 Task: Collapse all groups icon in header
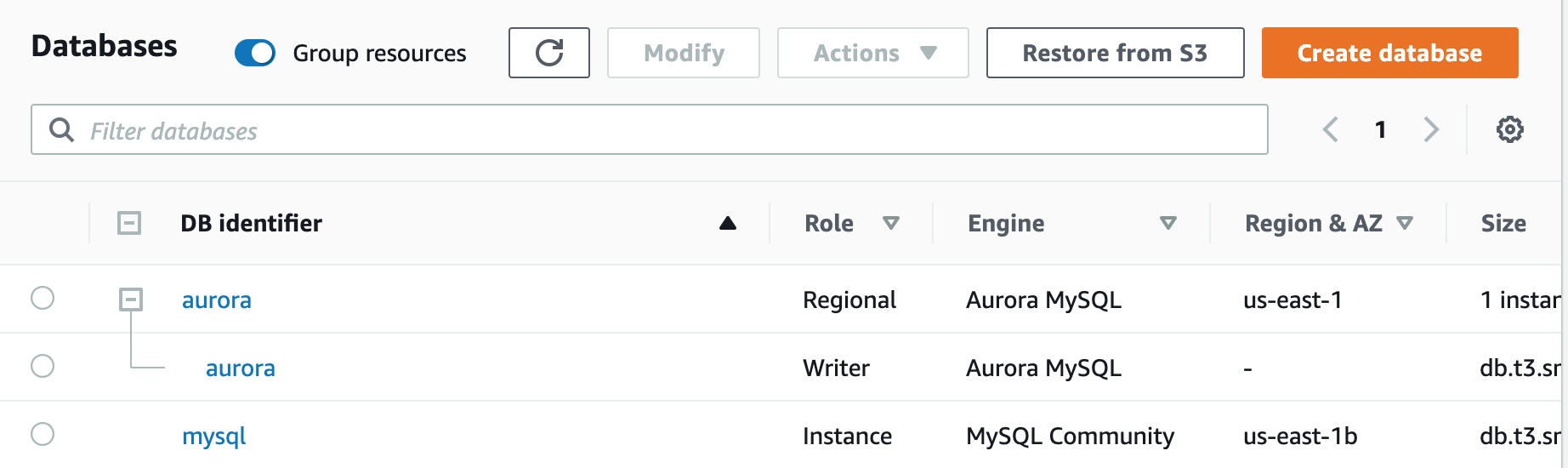tap(129, 224)
